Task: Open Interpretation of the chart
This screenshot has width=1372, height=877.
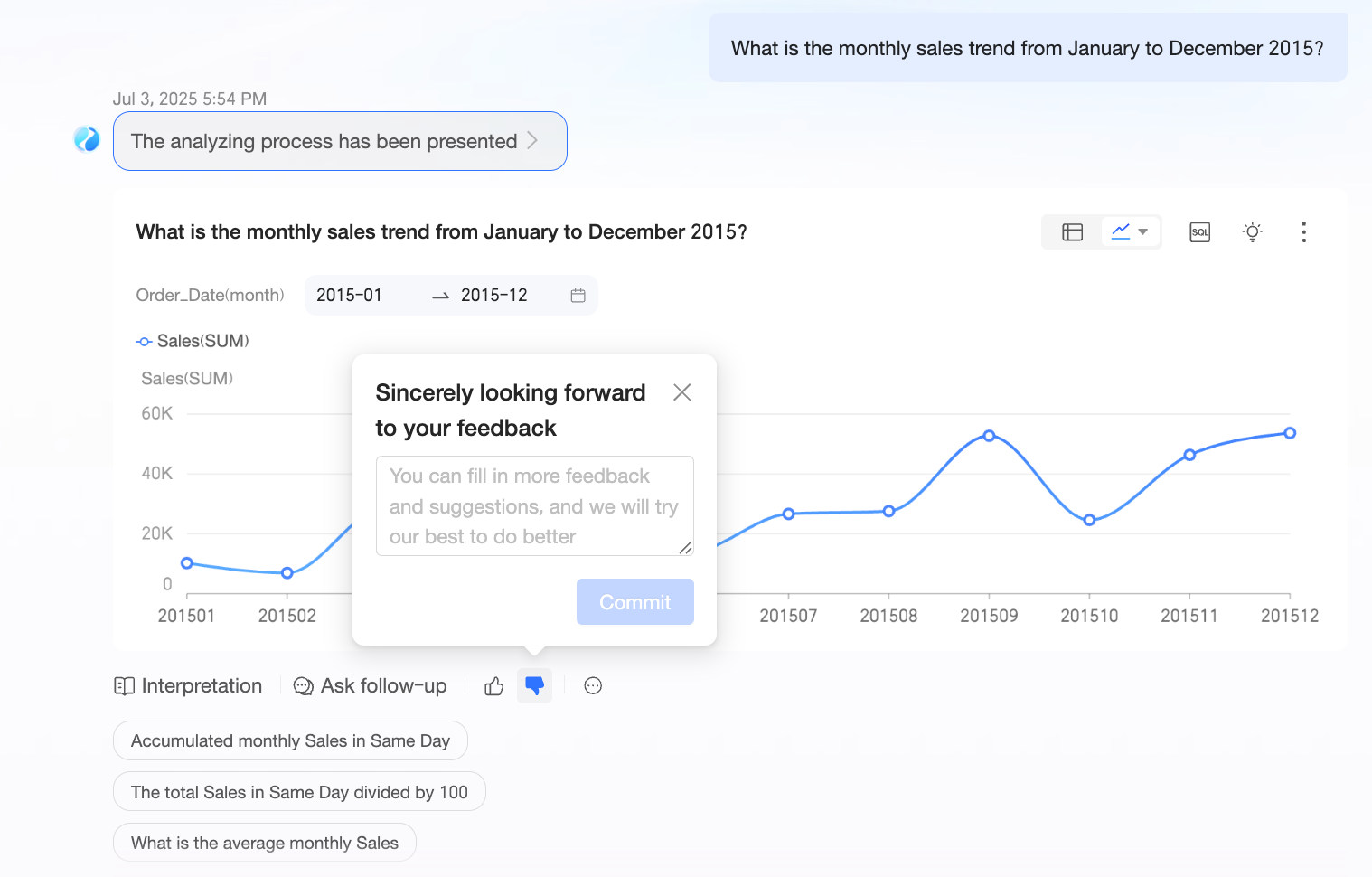Action: pyautogui.click(x=188, y=686)
